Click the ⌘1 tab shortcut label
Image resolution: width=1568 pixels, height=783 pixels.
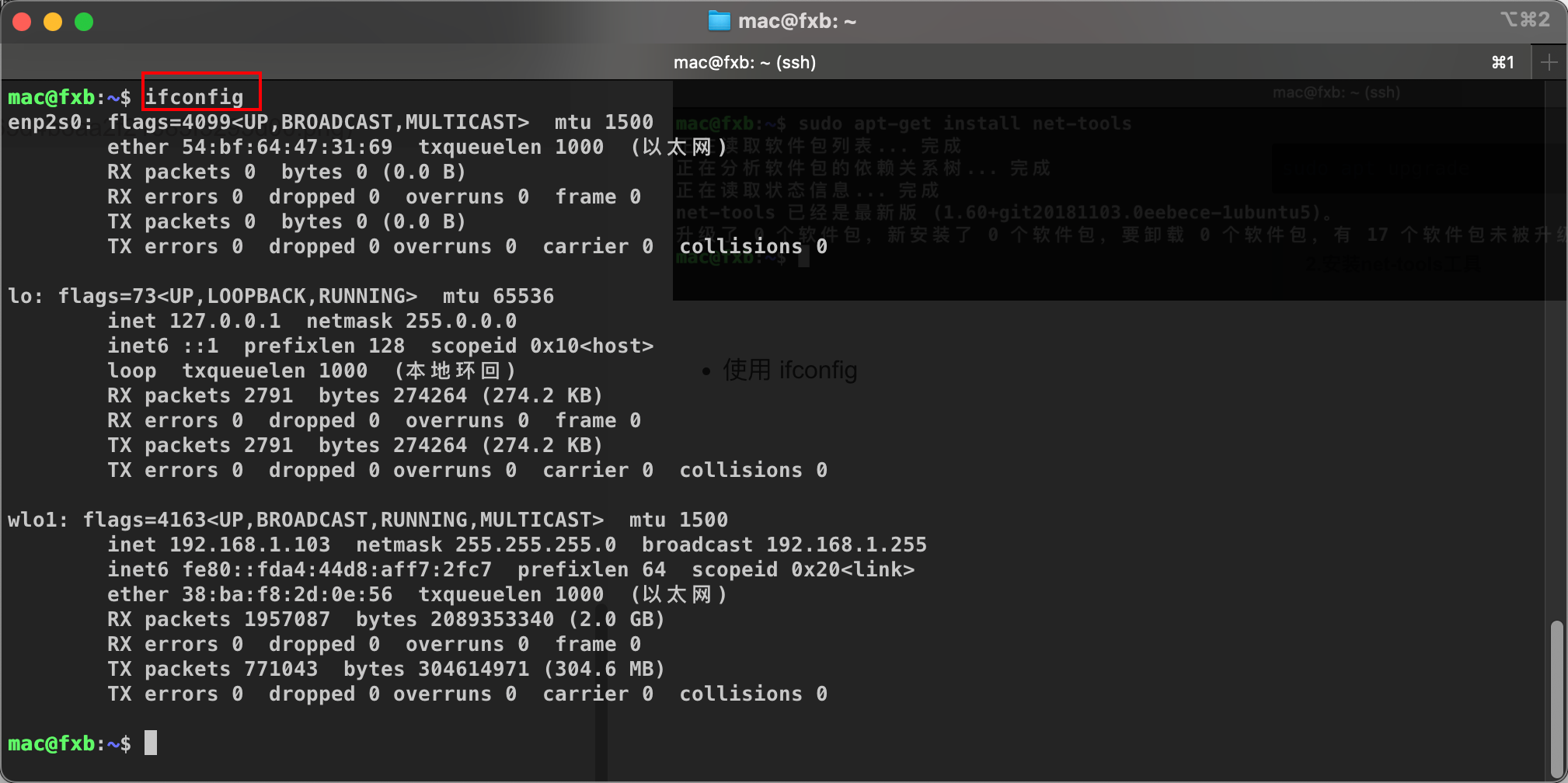pyautogui.click(x=1503, y=62)
